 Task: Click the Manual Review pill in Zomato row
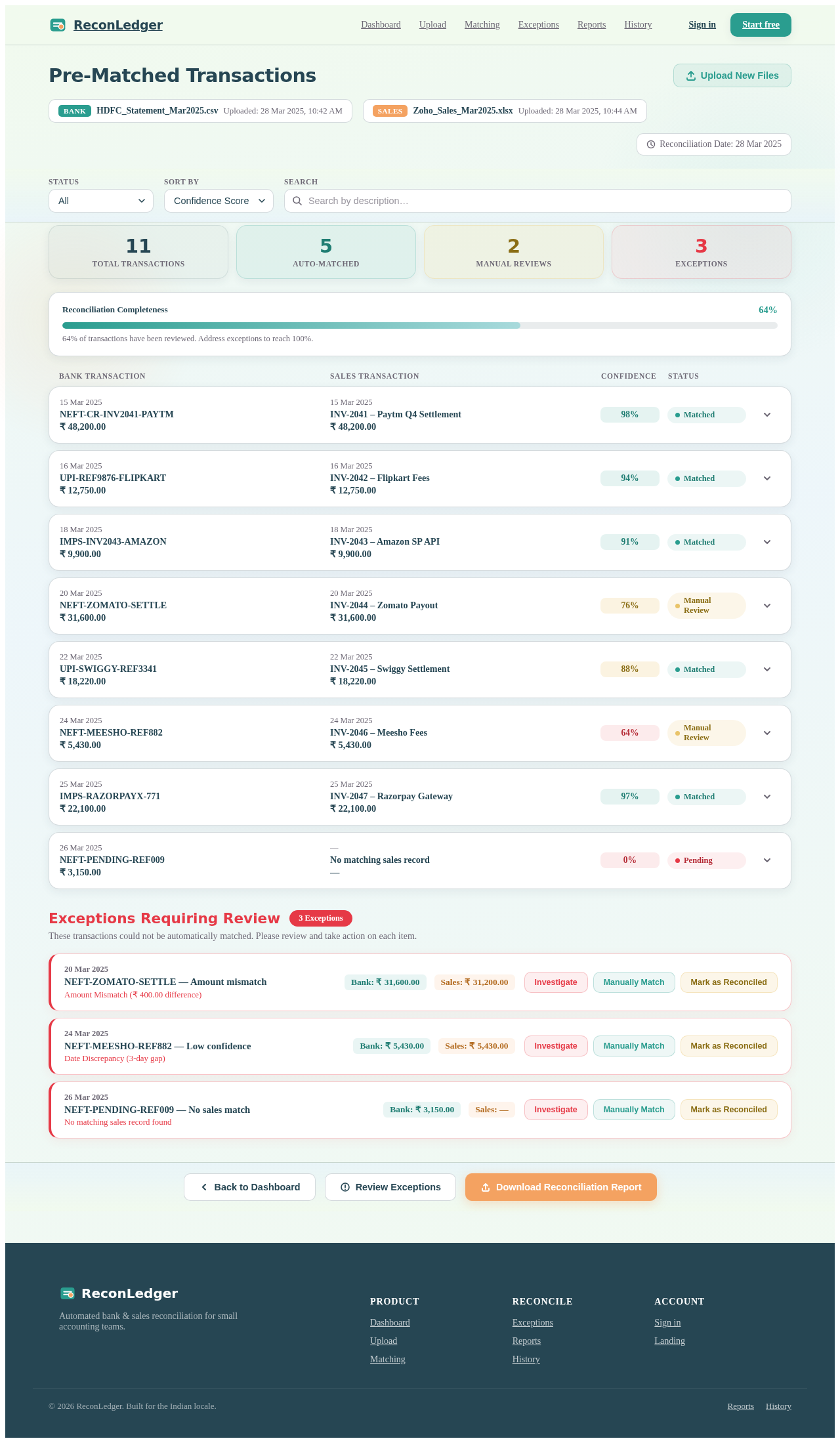[707, 606]
